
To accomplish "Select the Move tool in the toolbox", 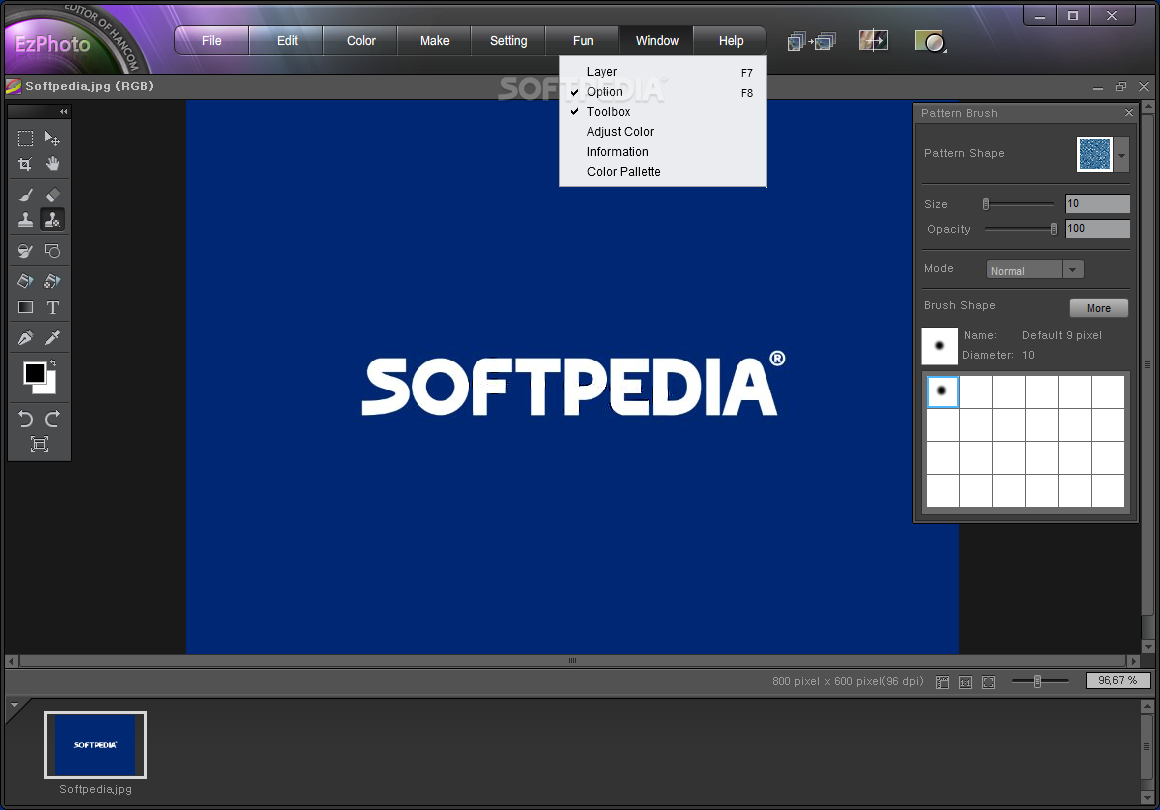I will pos(52,138).
